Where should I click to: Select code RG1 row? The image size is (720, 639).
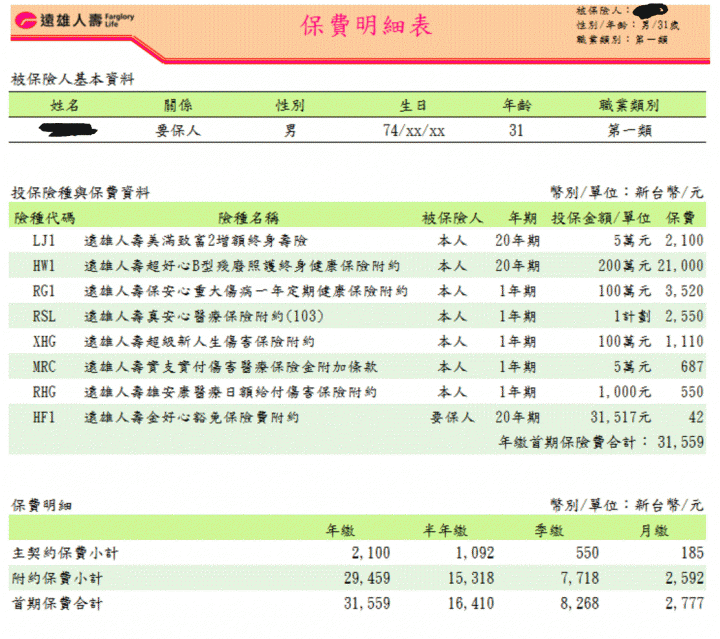tap(357, 291)
